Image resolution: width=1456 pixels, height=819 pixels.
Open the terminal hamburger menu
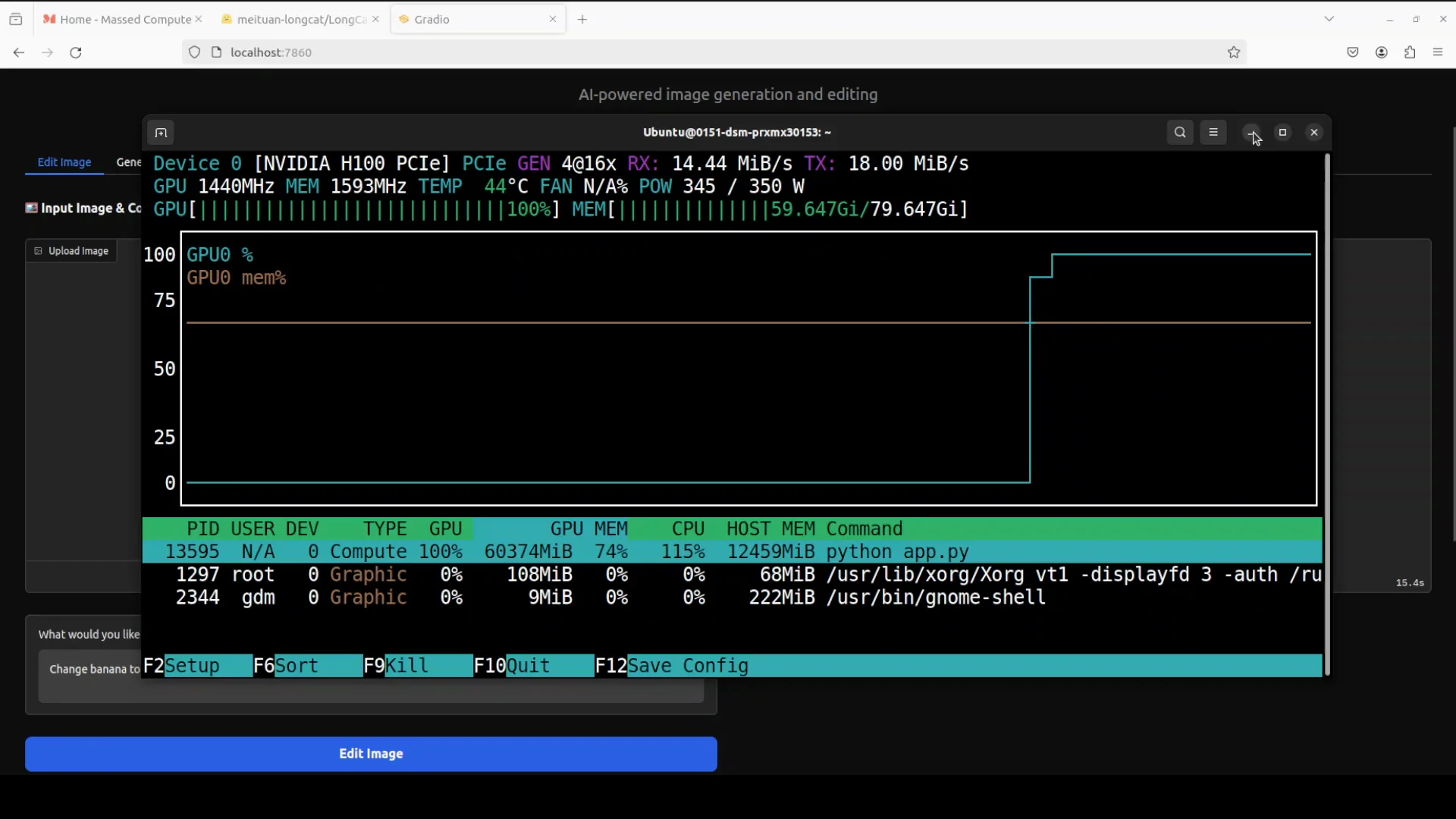[x=1214, y=132]
